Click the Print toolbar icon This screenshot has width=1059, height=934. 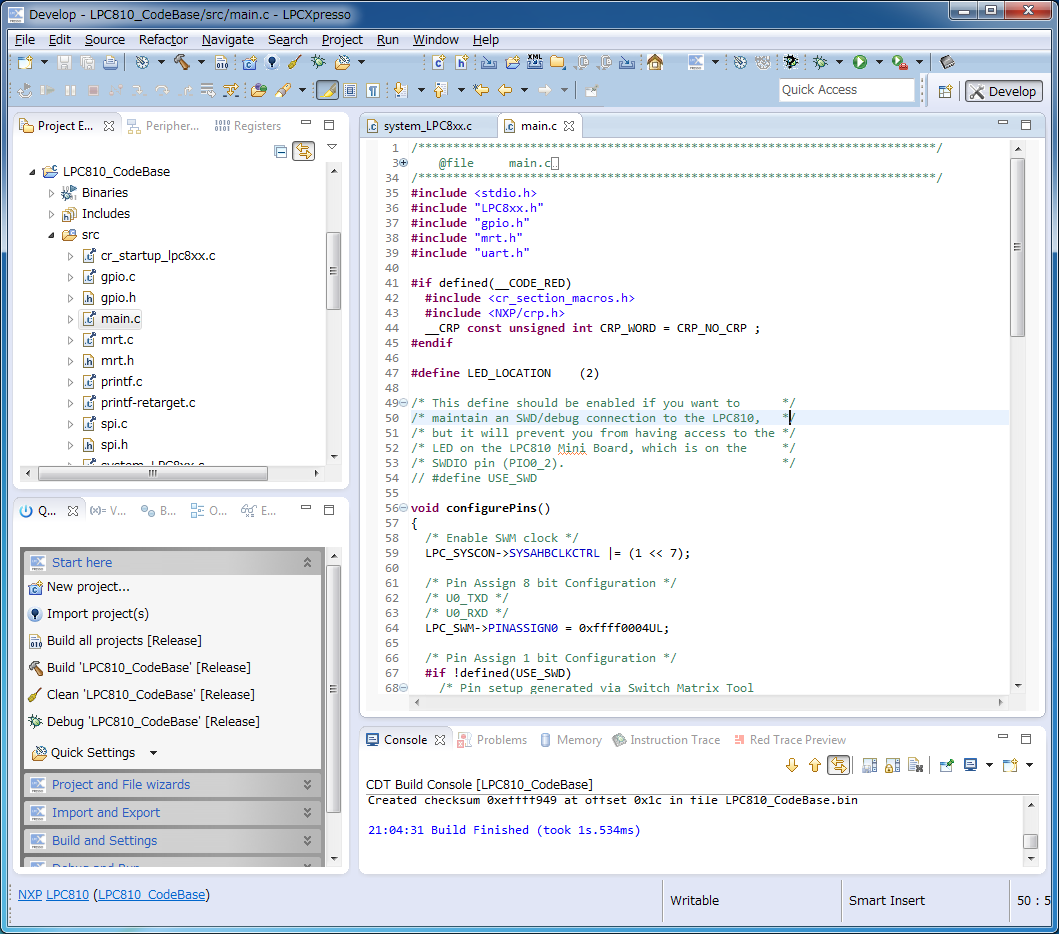(x=110, y=62)
